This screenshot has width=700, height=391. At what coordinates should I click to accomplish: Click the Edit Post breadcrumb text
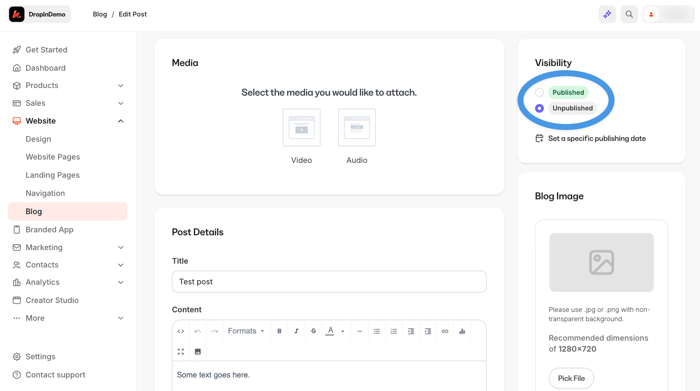pyautogui.click(x=133, y=14)
